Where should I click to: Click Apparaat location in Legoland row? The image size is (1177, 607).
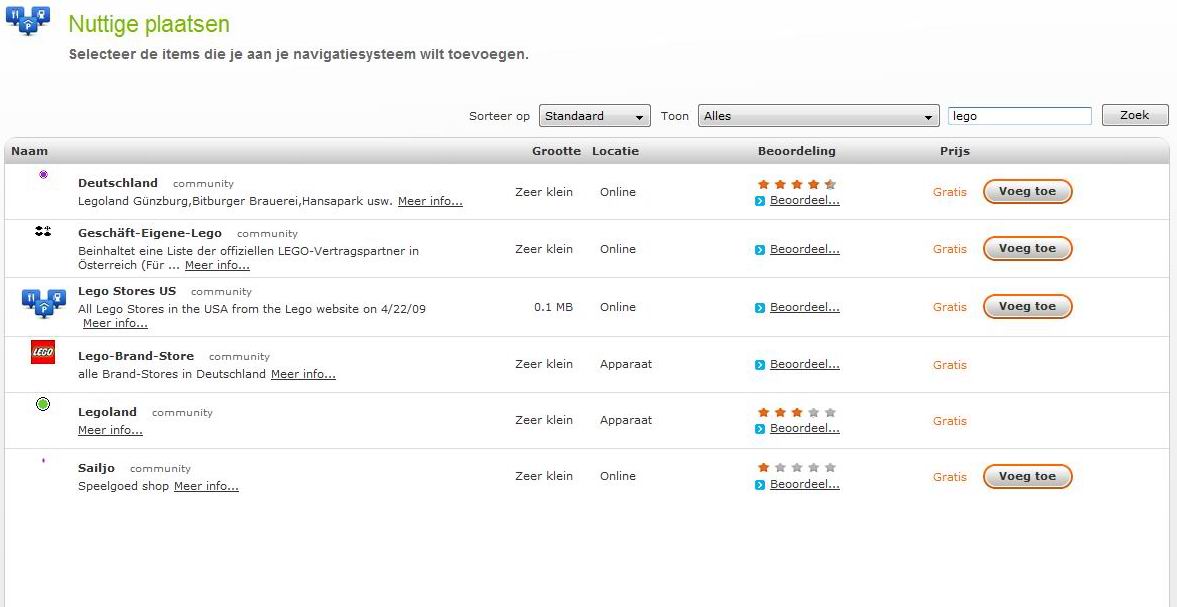point(626,420)
